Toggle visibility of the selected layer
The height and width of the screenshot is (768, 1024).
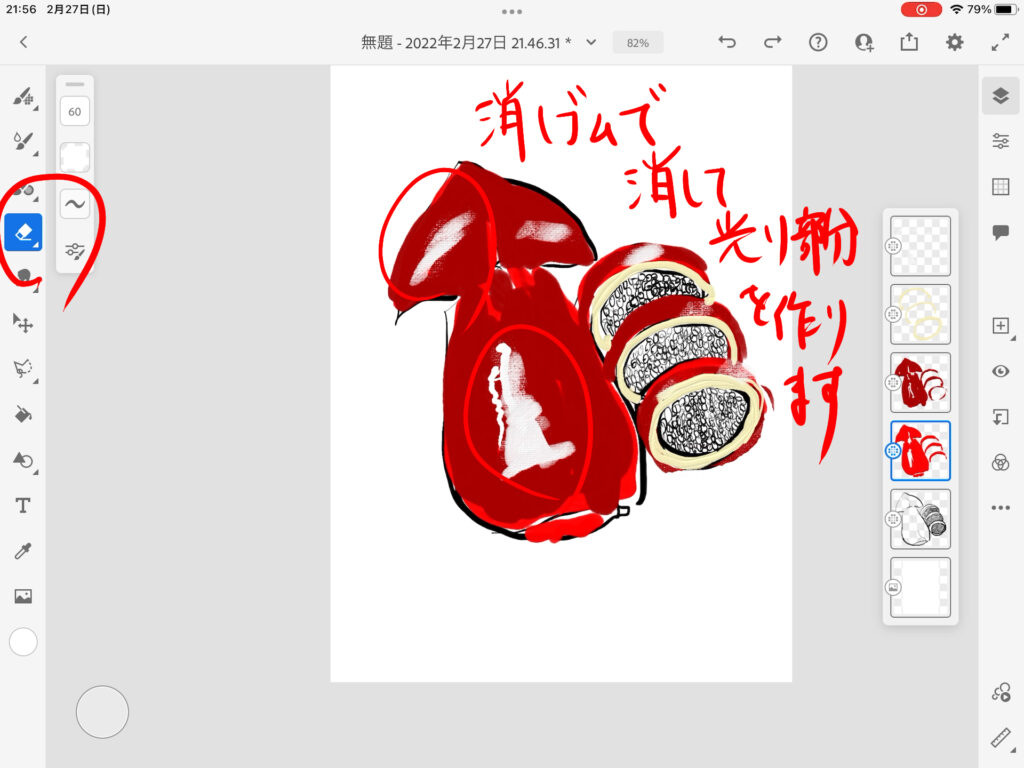pos(1000,371)
